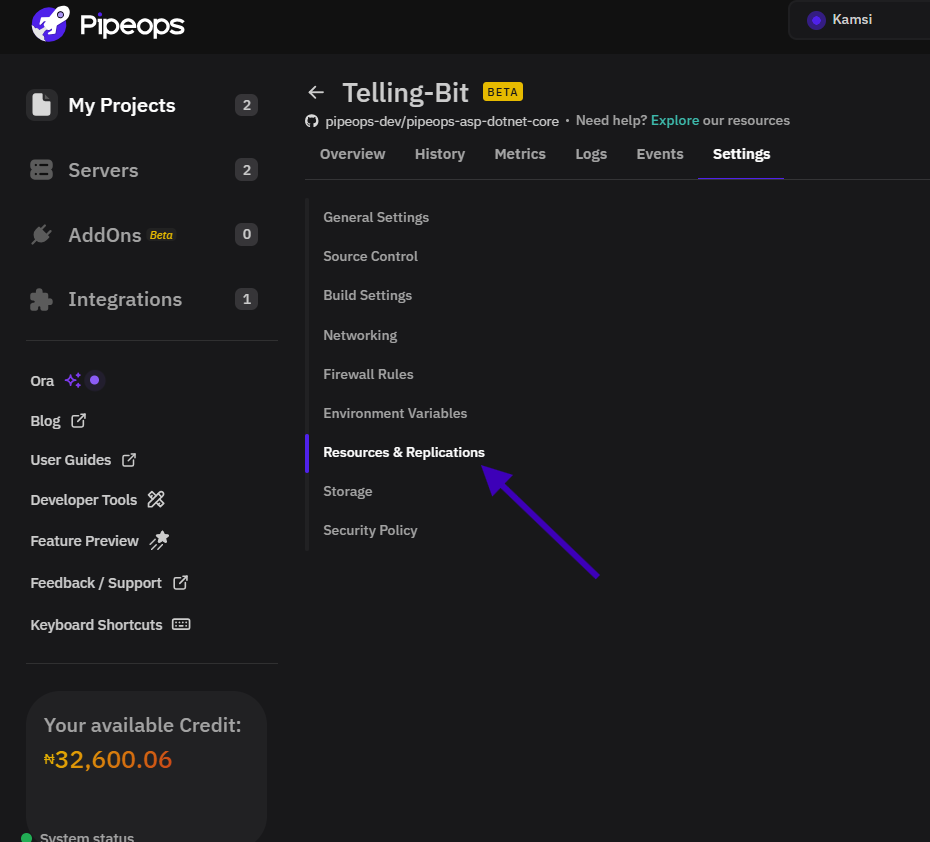Switch to the Metrics tab
The image size is (930, 842).
[x=520, y=154]
